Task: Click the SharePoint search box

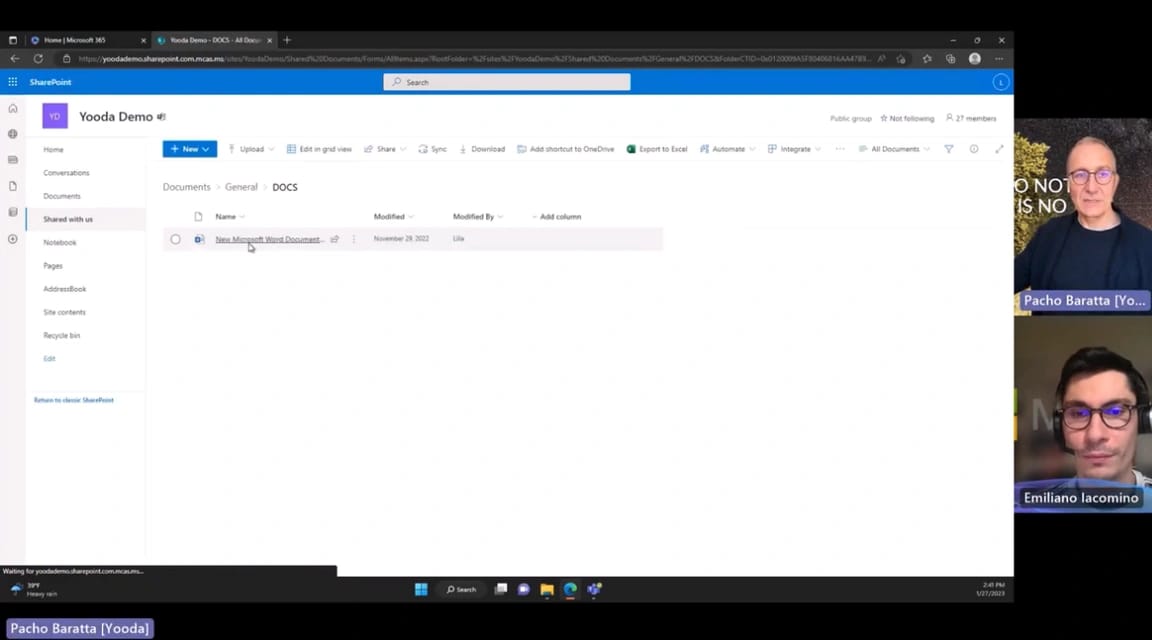Action: click(x=507, y=82)
